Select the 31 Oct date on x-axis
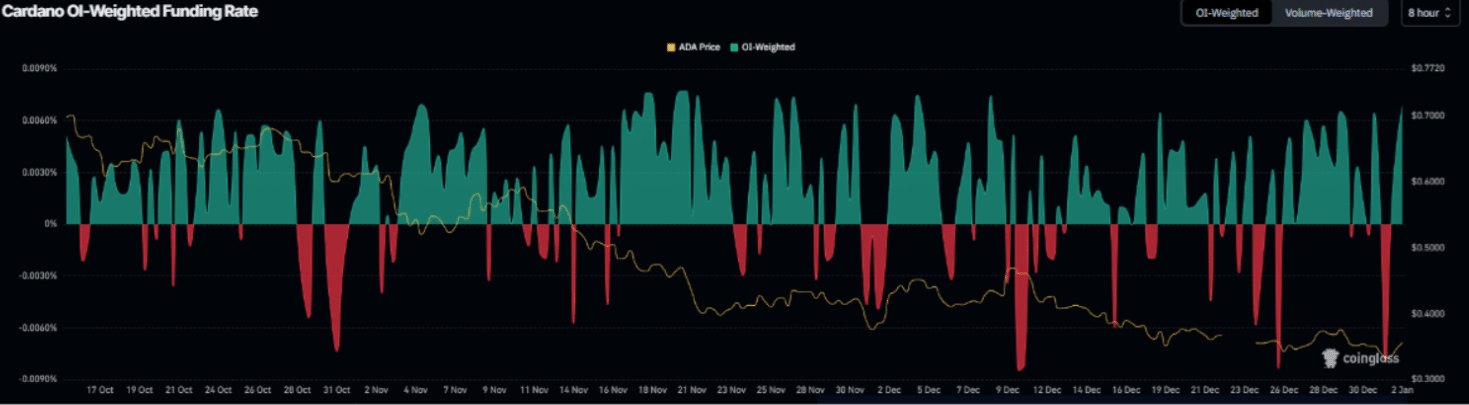The width and height of the screenshot is (1469, 405). 336,390
